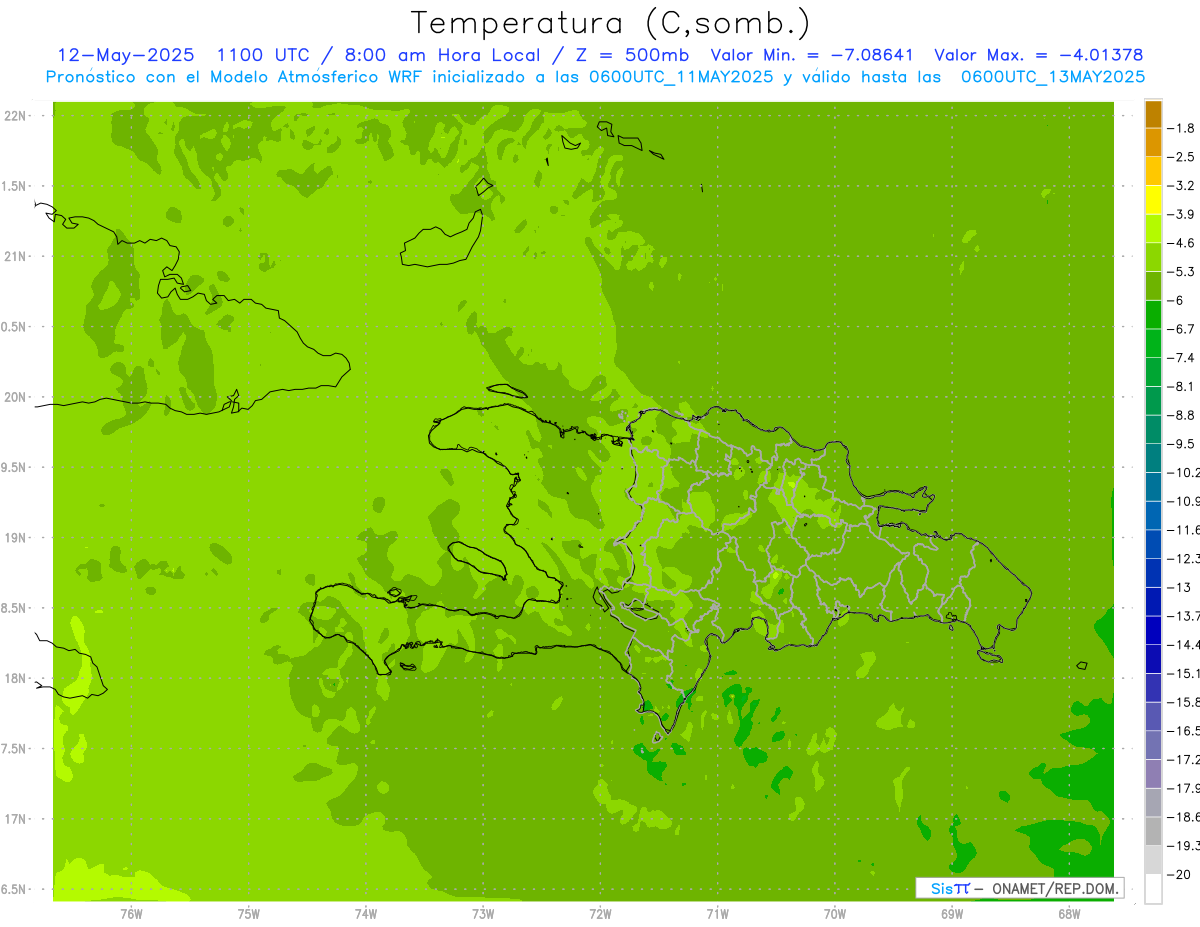Screen dimensions: 1200x927
Task: Click the chart title 'Temperatura (C,somb.)'
Action: (x=611, y=23)
